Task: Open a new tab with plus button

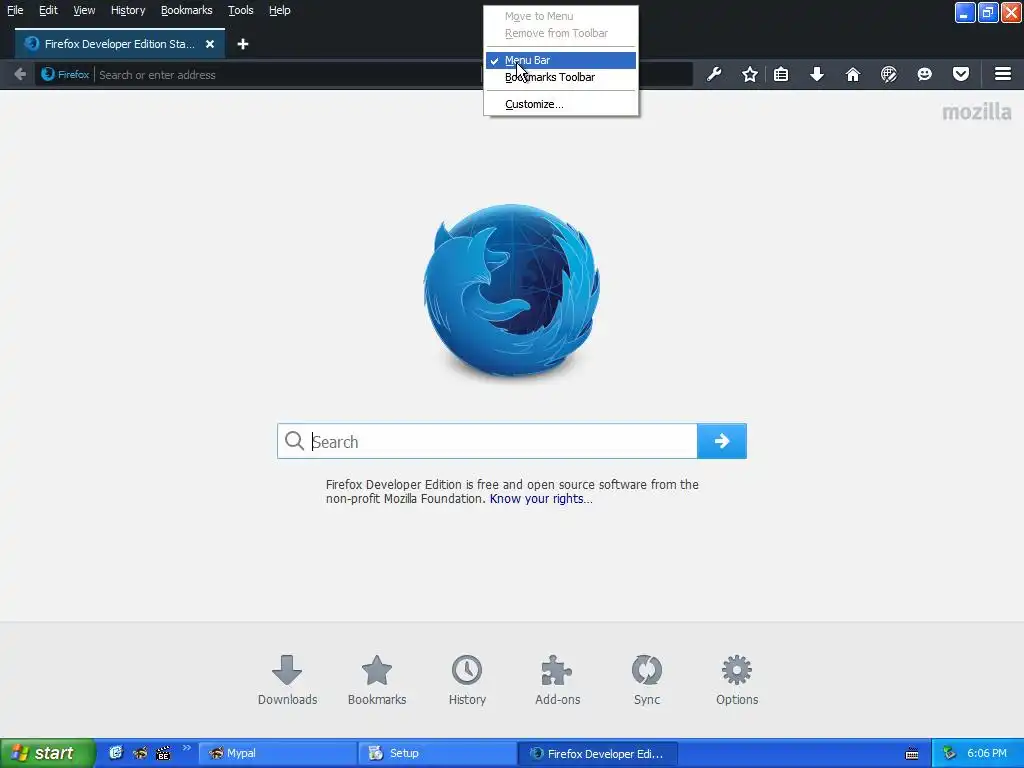Action: pos(243,44)
